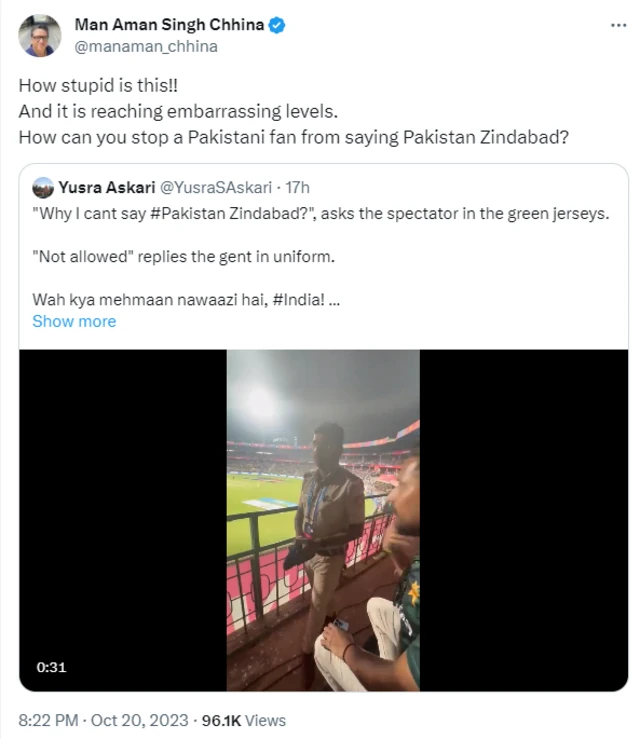
Task: Expand quoted tweet with Show more
Action: coord(74,321)
